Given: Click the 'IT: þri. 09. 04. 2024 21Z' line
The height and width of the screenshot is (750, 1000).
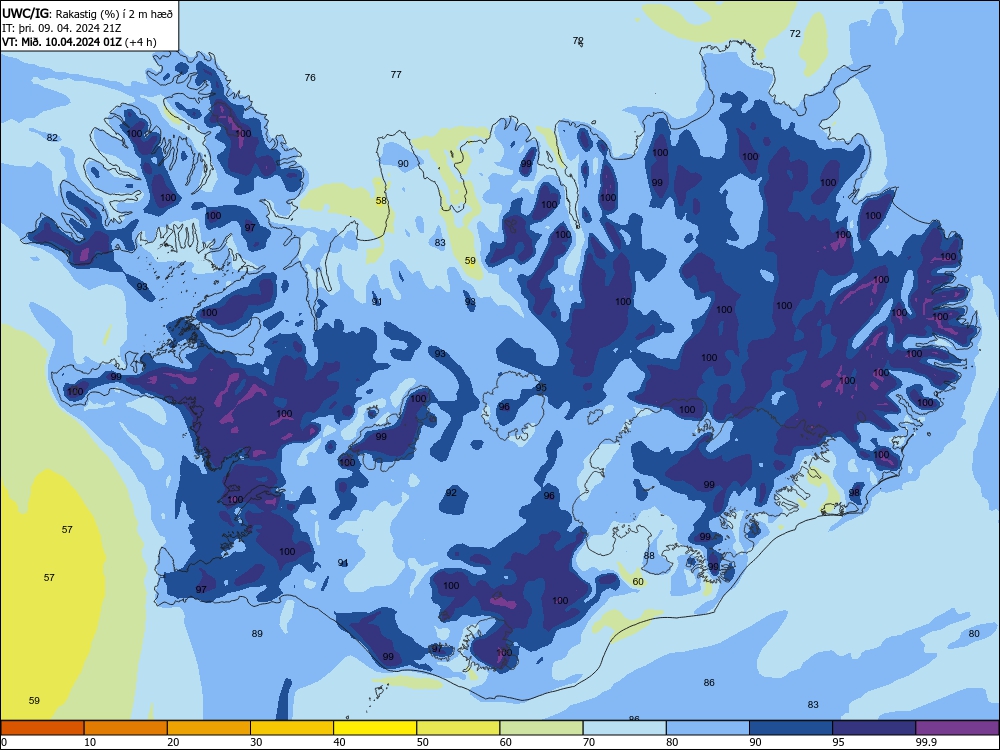Looking at the screenshot, I should coord(62,28).
